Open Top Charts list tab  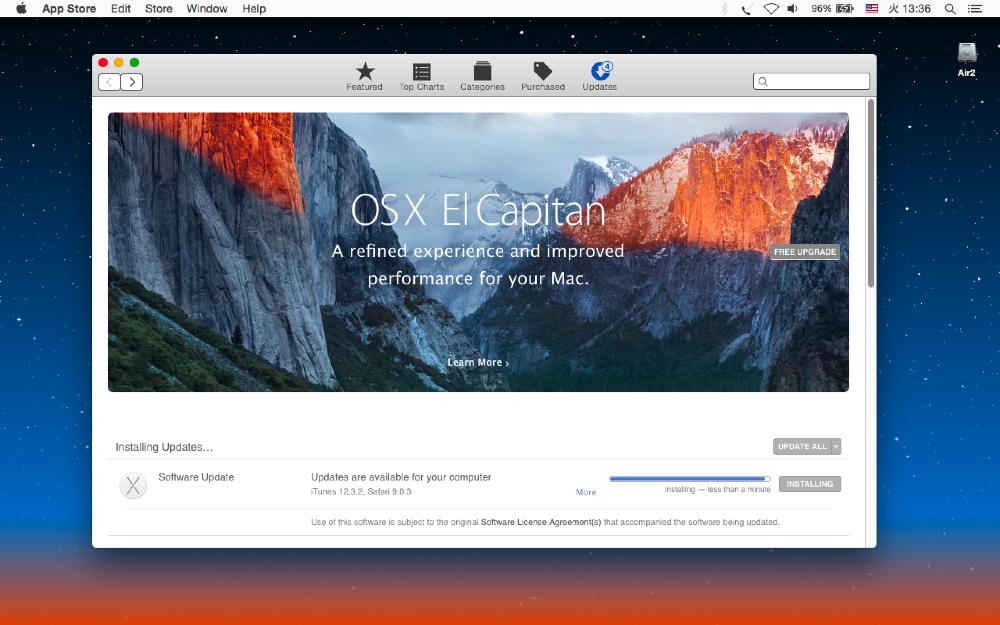tap(422, 77)
